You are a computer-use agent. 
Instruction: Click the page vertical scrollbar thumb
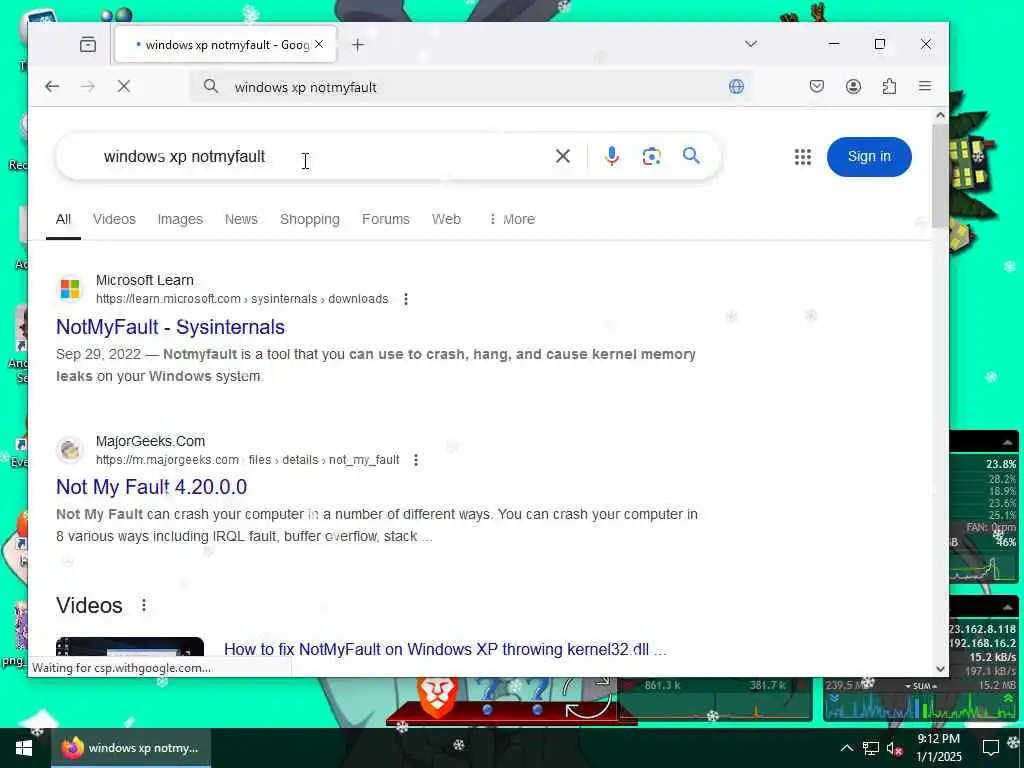click(x=940, y=175)
